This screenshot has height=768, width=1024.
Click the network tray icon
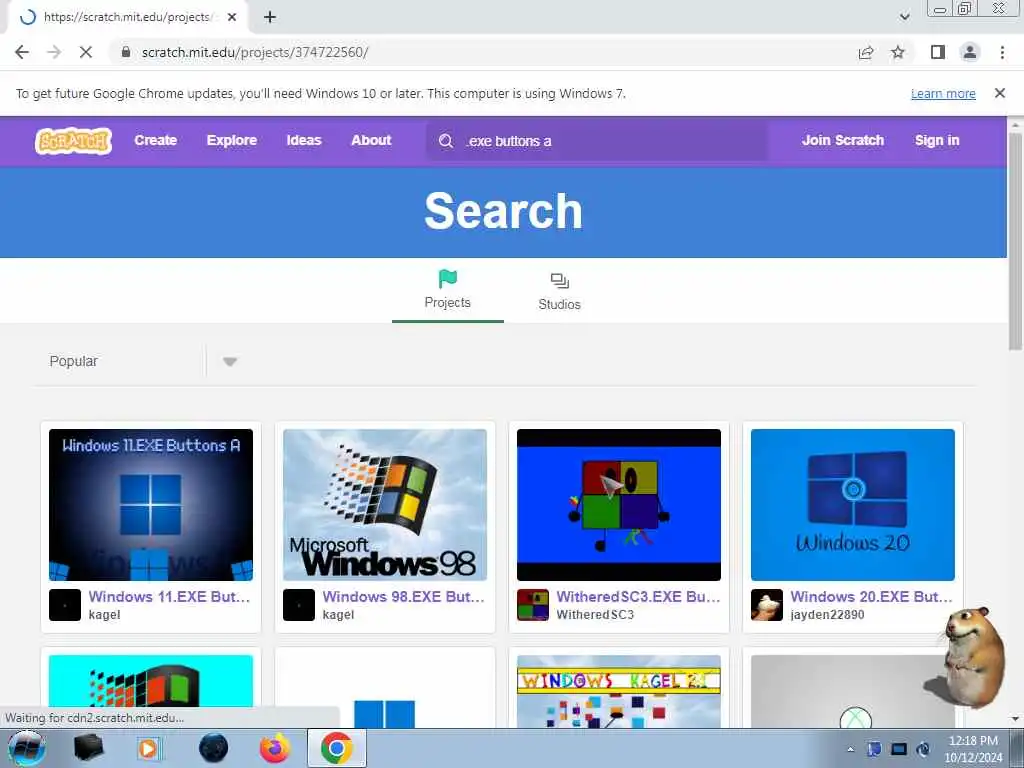[x=899, y=749]
